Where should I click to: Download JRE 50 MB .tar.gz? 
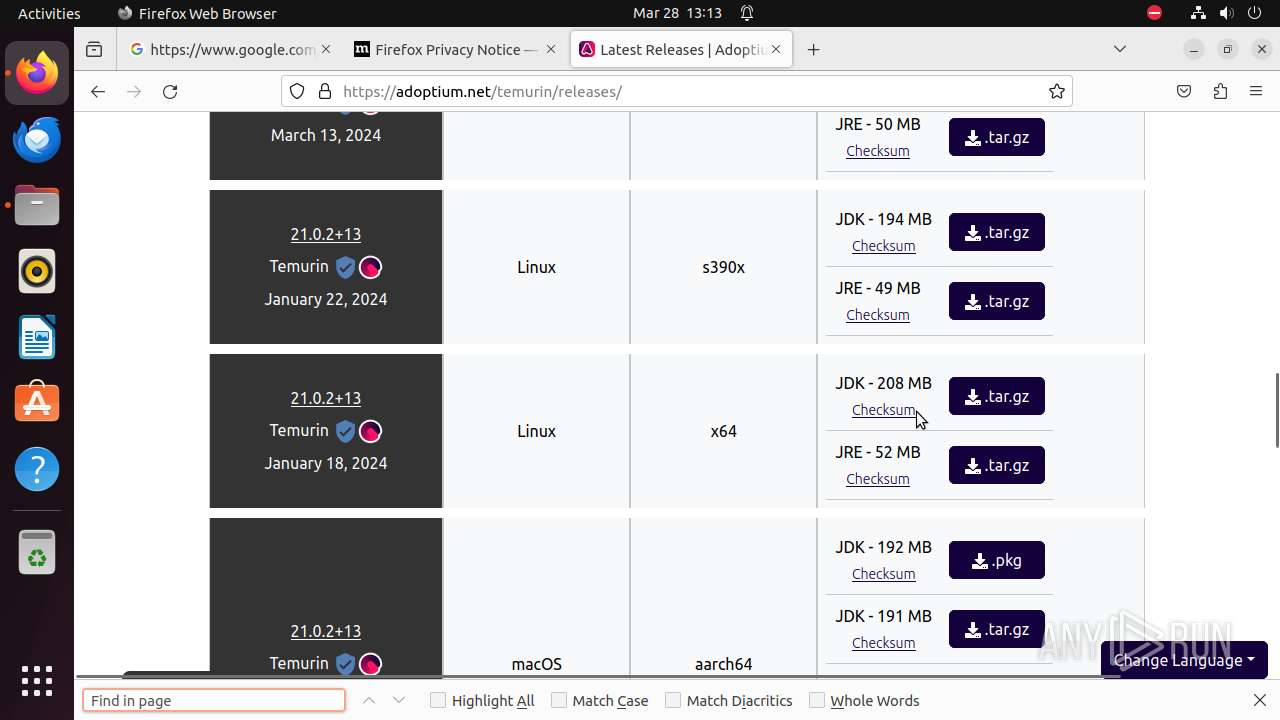point(997,137)
